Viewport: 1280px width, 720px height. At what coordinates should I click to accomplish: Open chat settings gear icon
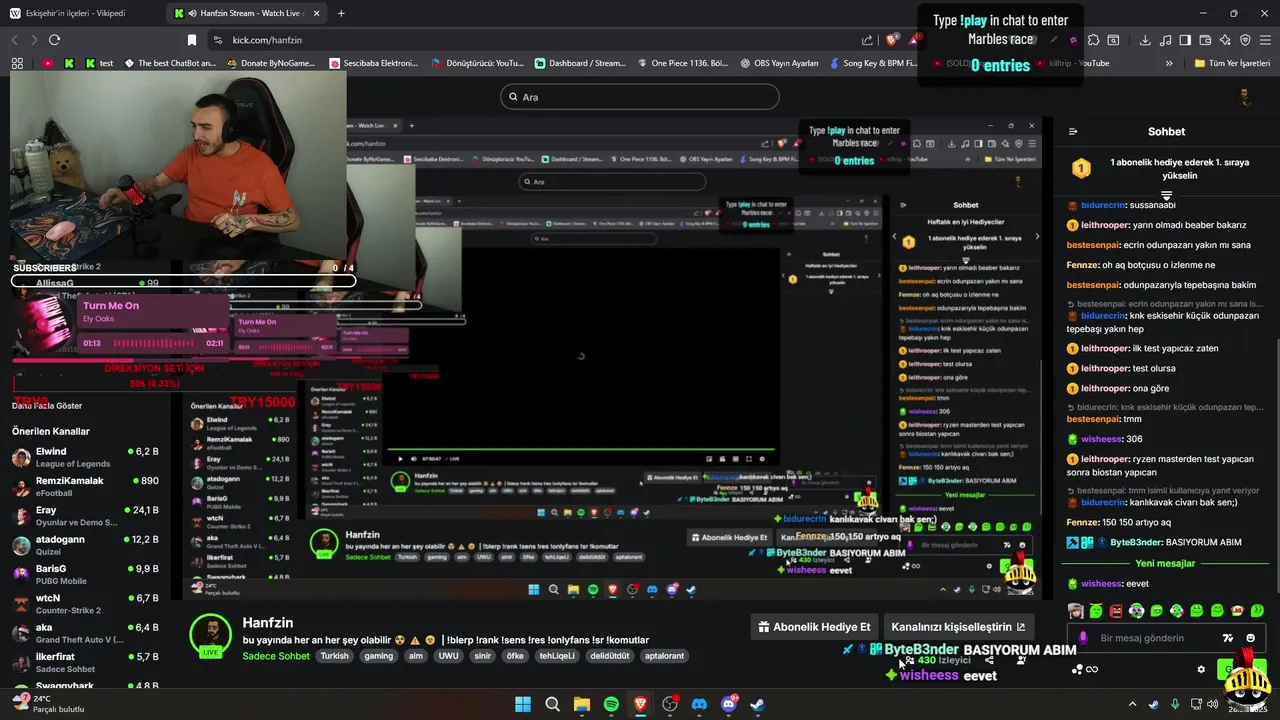click(x=1201, y=669)
